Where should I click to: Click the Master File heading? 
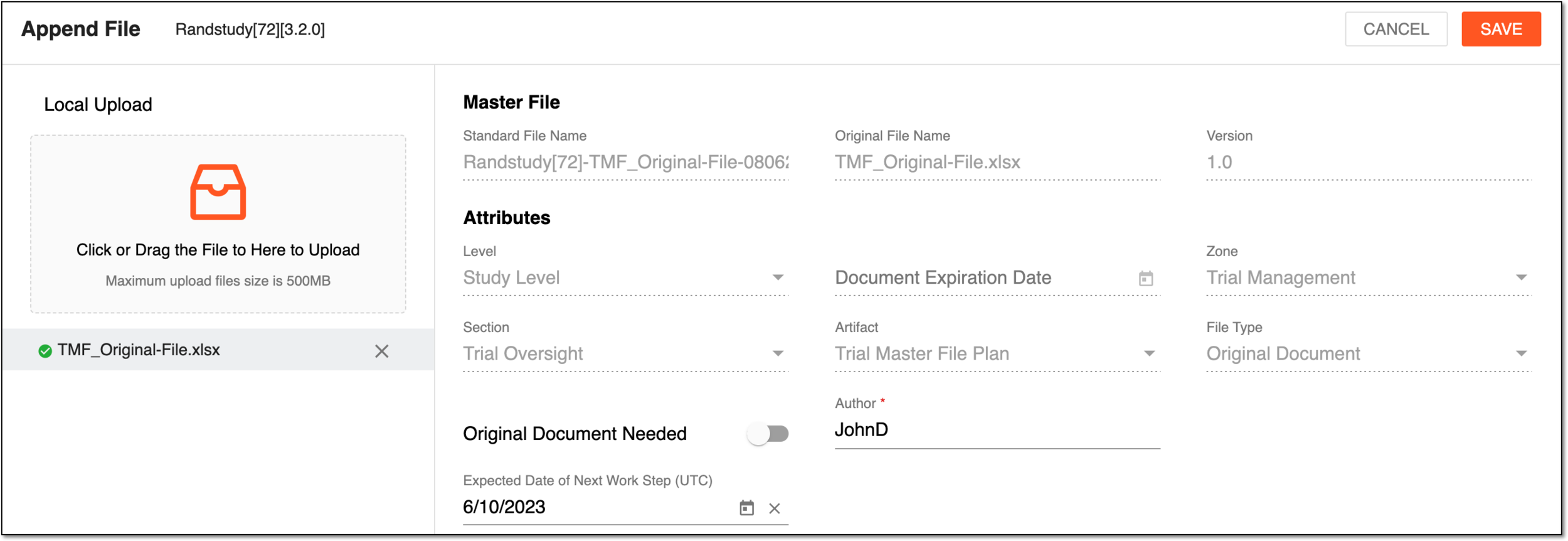[x=511, y=102]
